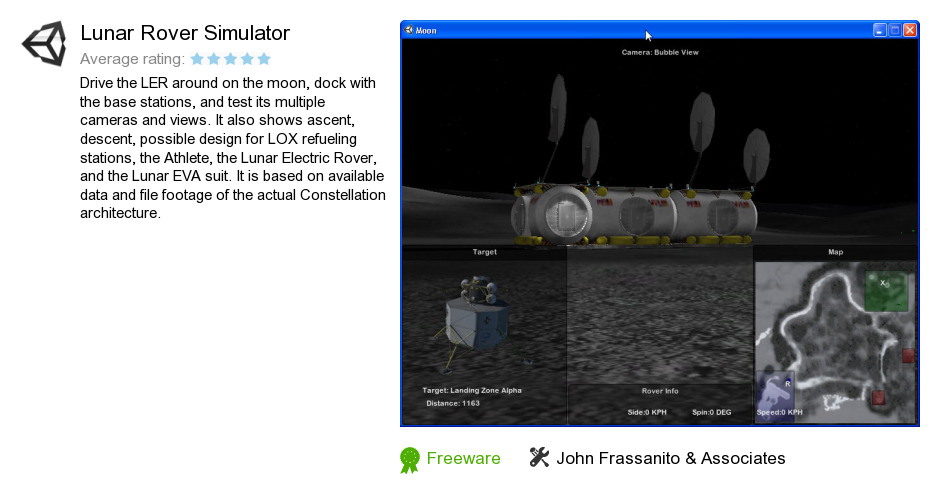Click the Target panel heading
Image resolution: width=940 pixels, height=504 pixels.
[484, 252]
